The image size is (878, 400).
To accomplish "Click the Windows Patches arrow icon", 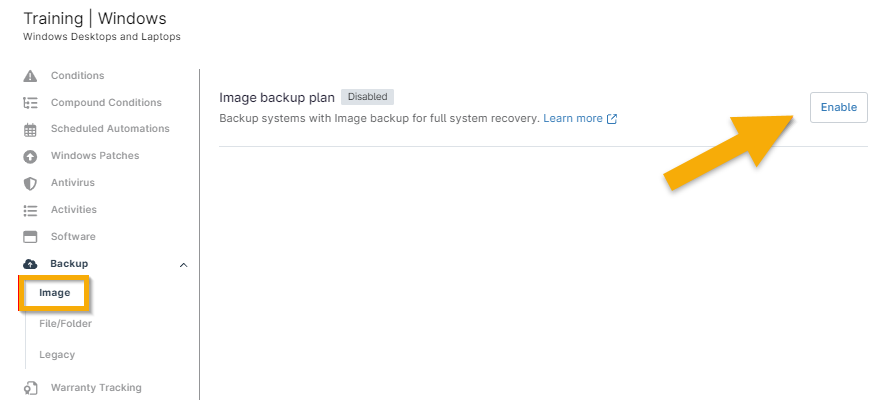I will [30, 157].
